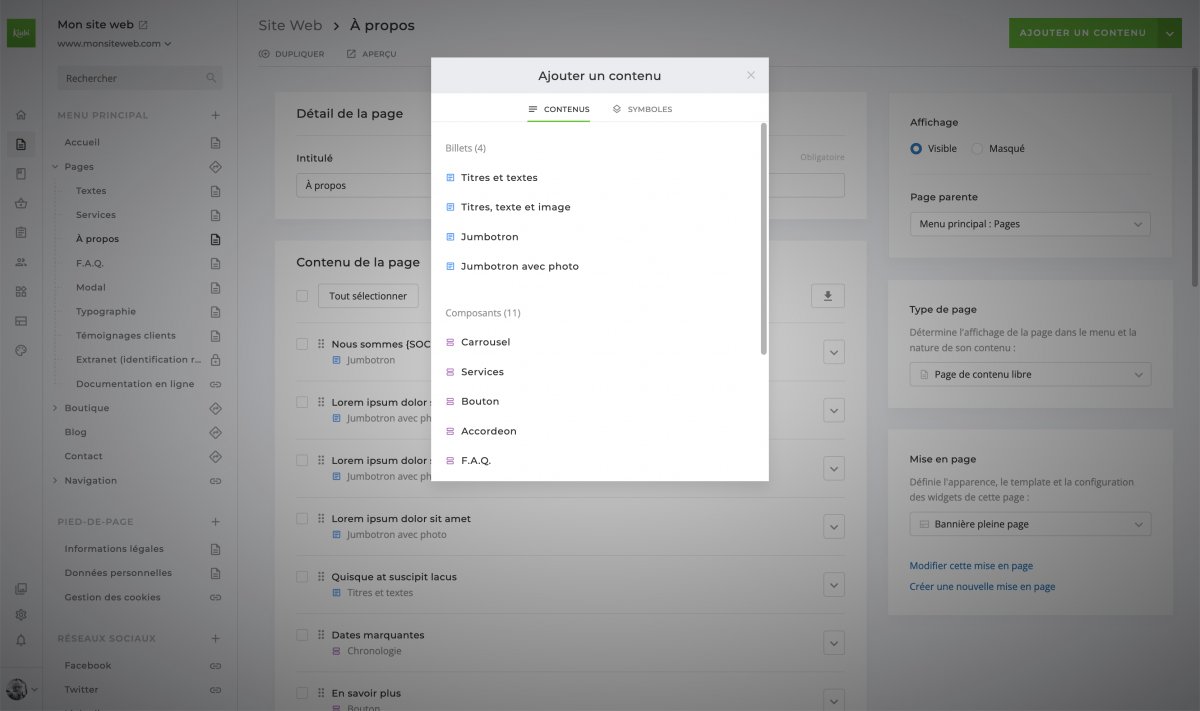Switch to the Contenus tab
The image size is (1200, 711).
559,109
